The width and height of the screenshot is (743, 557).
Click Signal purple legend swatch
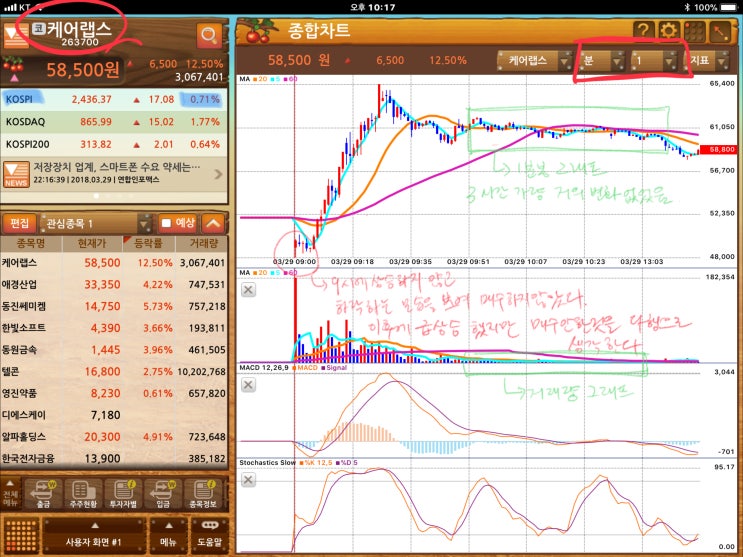[323, 368]
